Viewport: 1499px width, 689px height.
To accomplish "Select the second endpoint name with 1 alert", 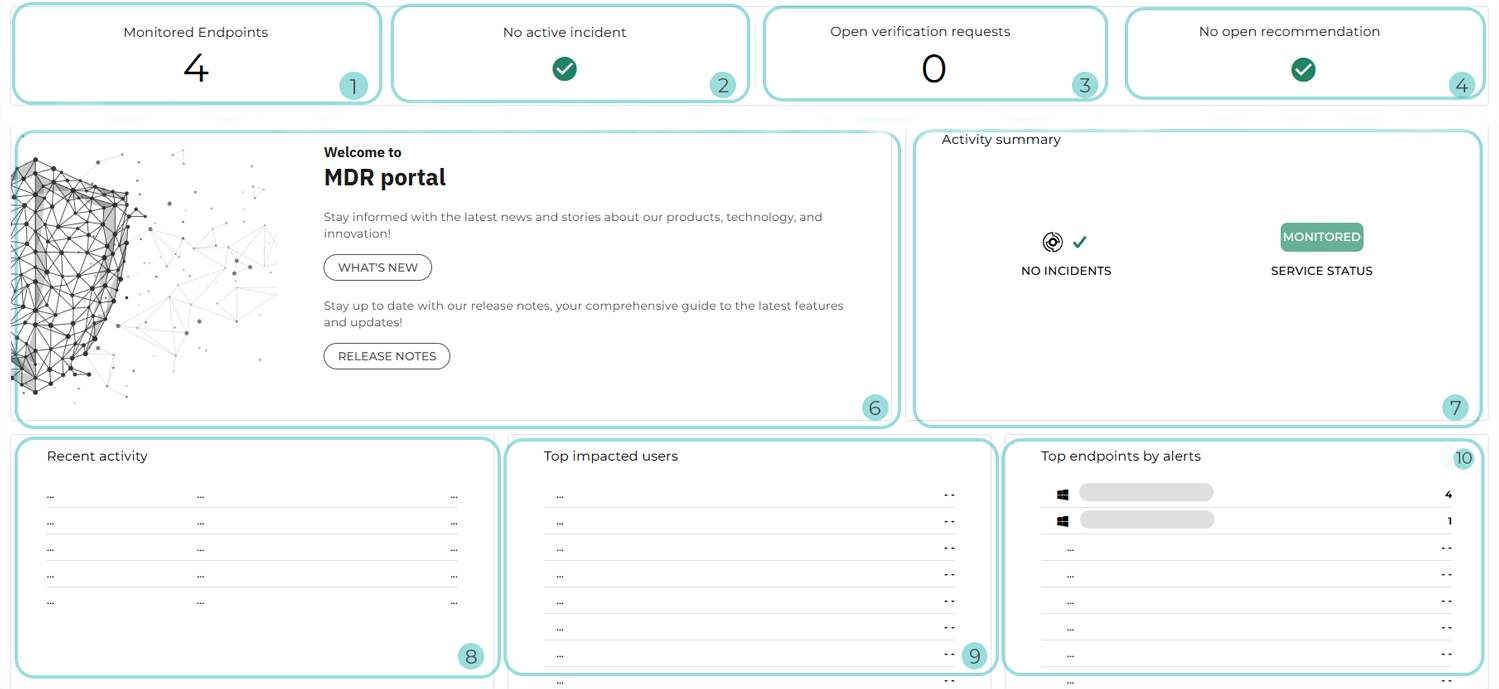I will point(1146,520).
